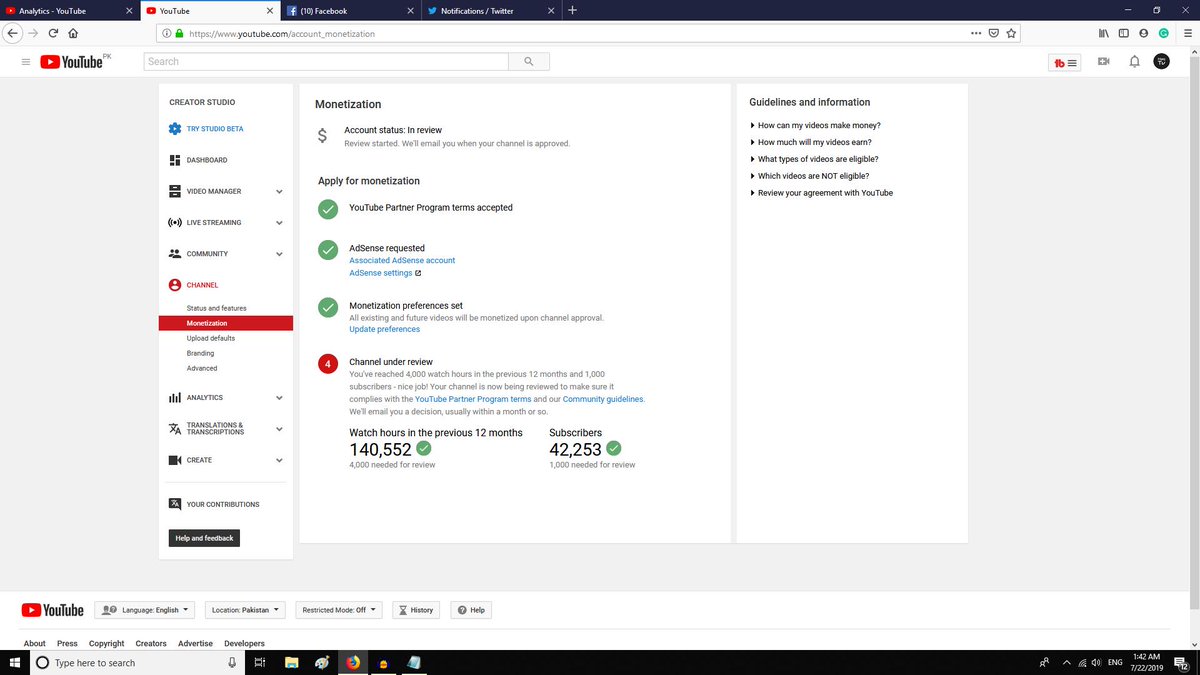Click the footer YouTube logo

52,610
